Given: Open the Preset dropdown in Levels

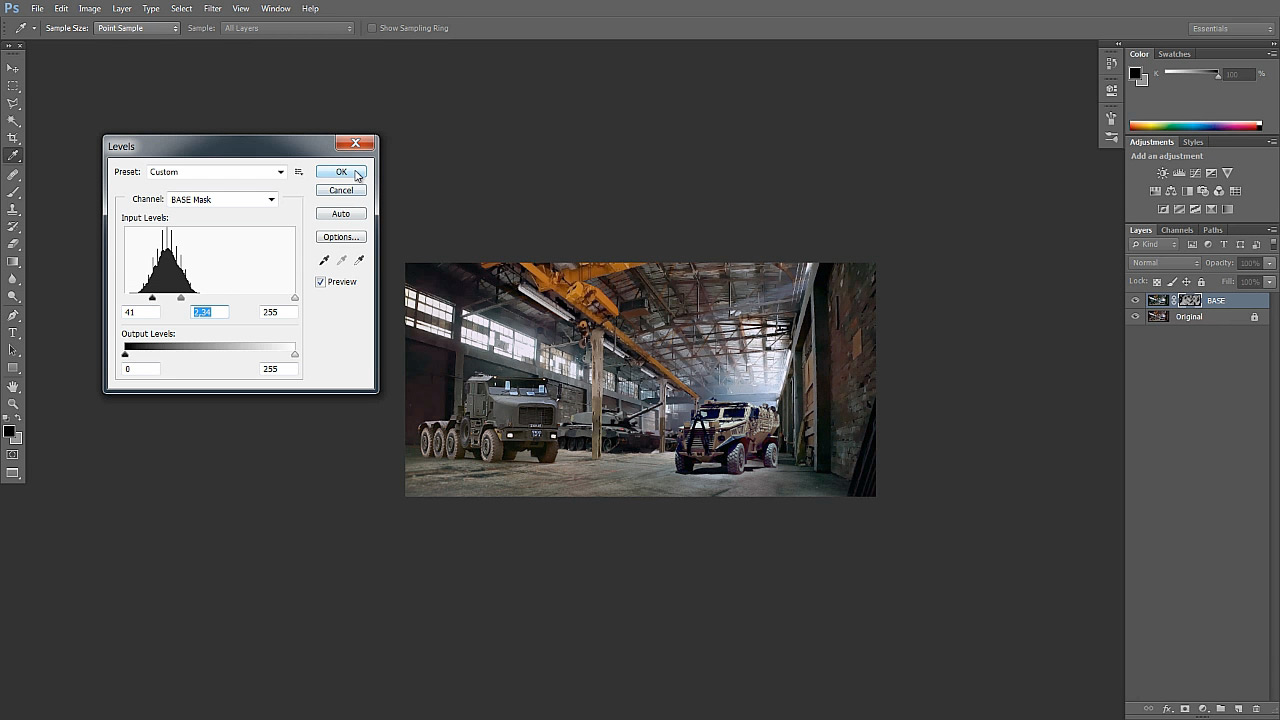Looking at the screenshot, I should coord(217,172).
